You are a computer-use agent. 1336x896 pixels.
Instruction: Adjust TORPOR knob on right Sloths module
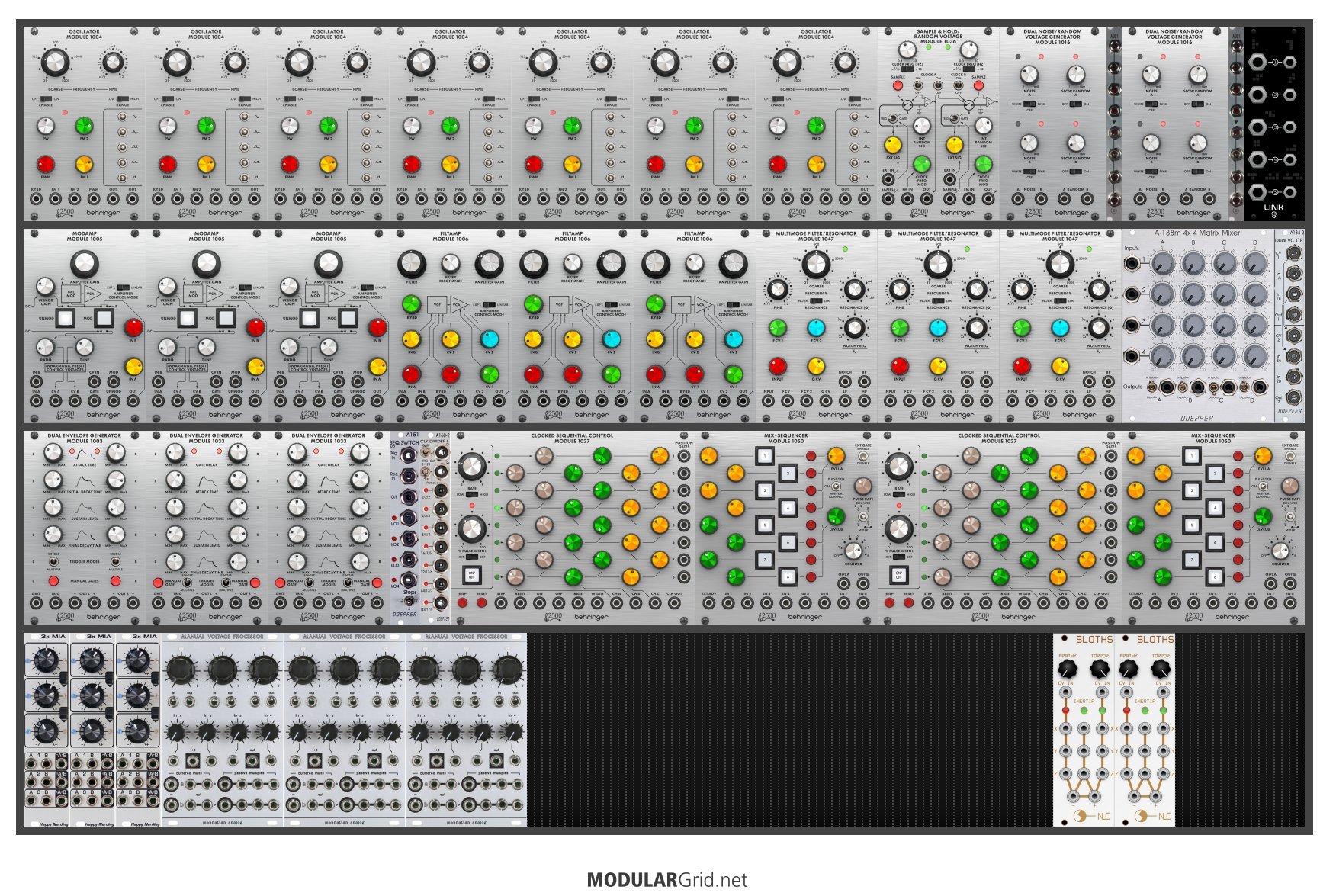tap(1161, 670)
